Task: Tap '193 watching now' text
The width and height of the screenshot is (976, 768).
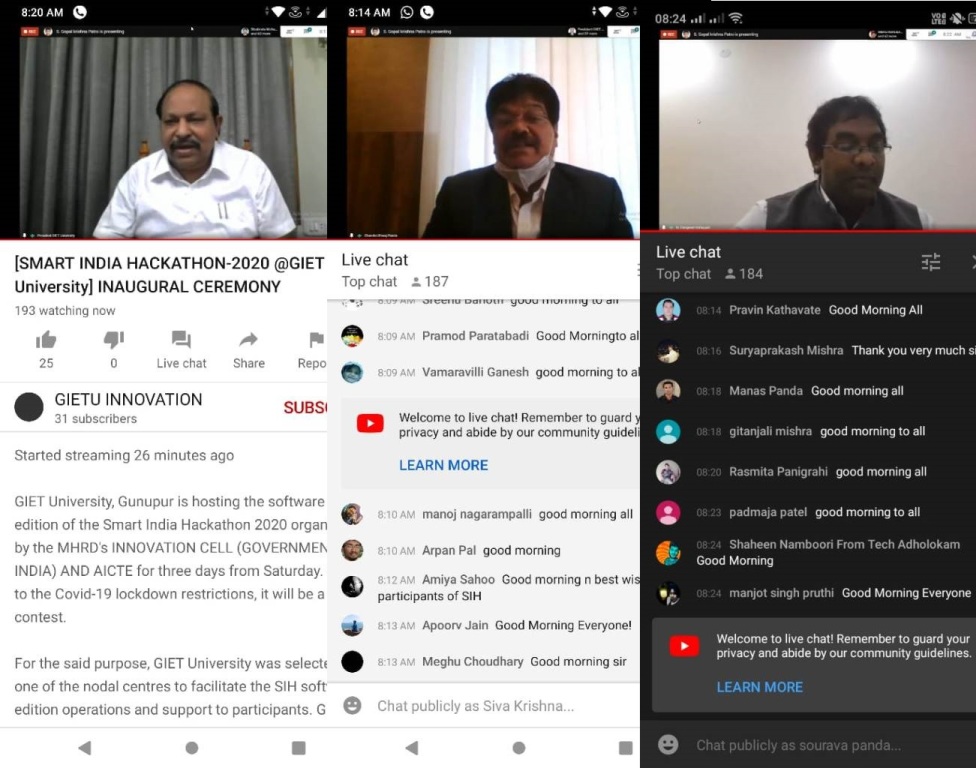Action: tap(65, 311)
